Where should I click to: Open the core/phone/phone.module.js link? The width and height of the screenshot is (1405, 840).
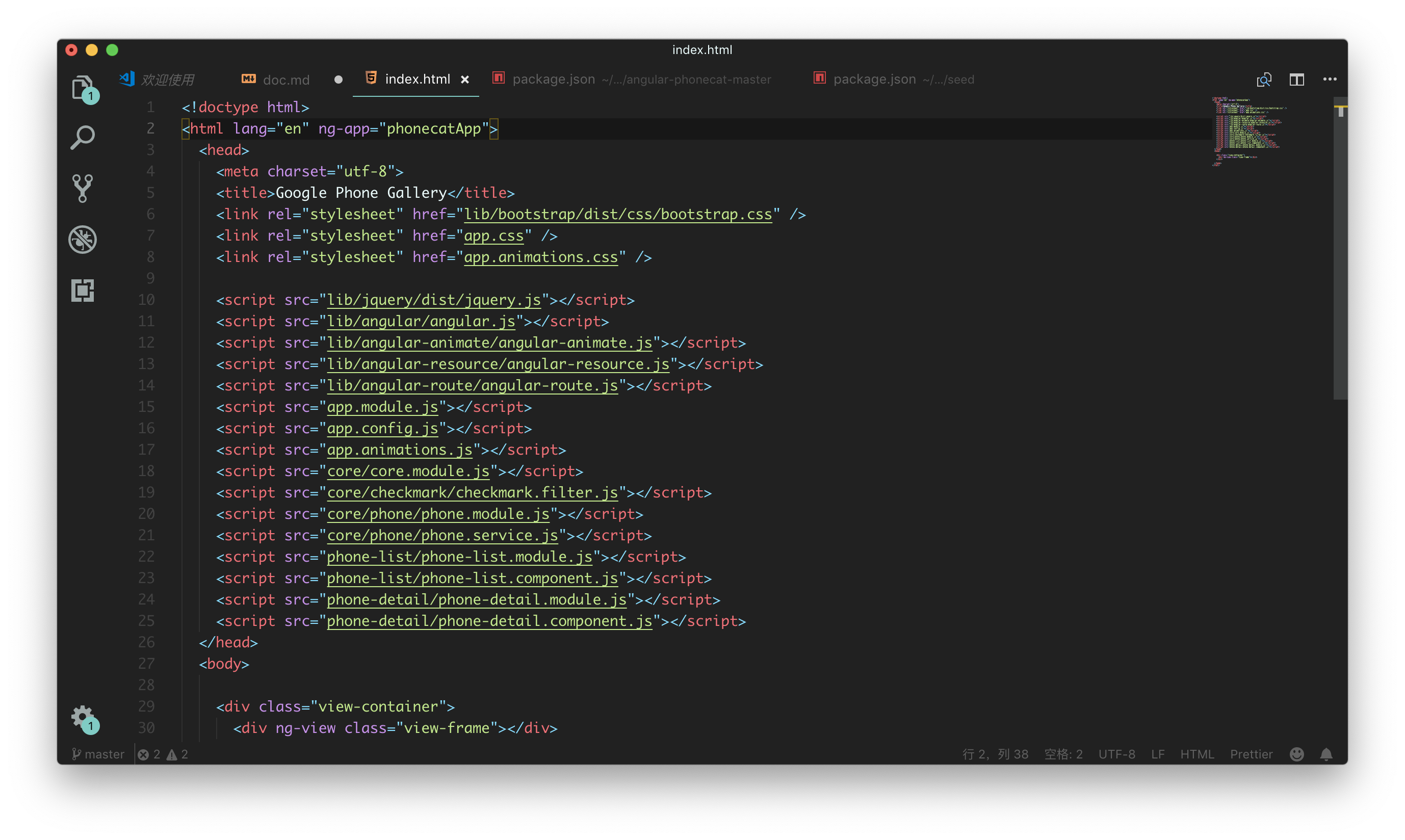pyautogui.click(x=438, y=514)
